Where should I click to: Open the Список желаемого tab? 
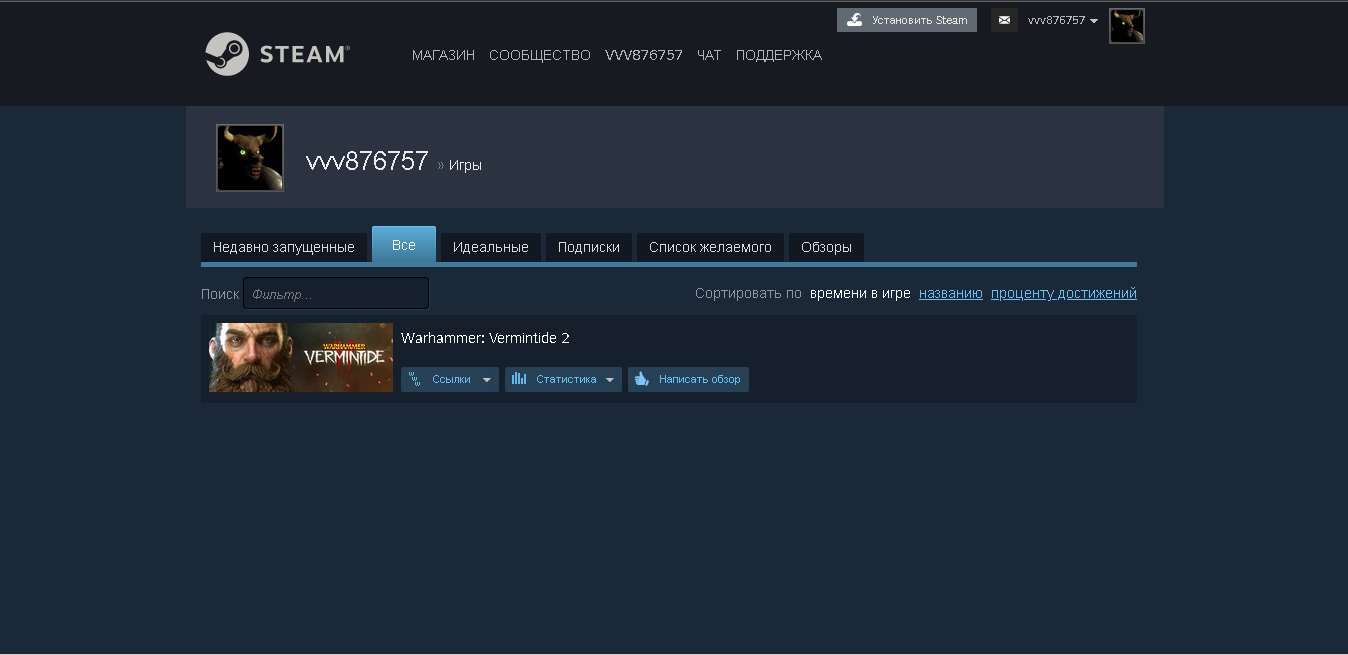click(x=710, y=247)
